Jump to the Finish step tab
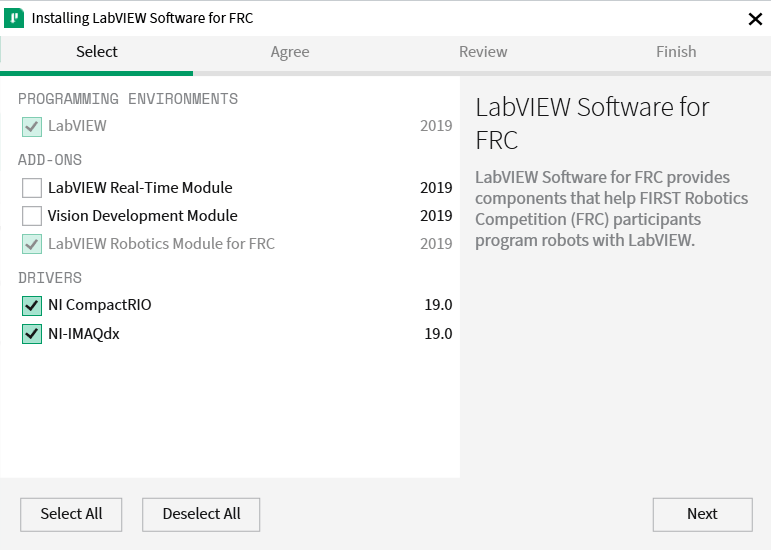 point(676,52)
